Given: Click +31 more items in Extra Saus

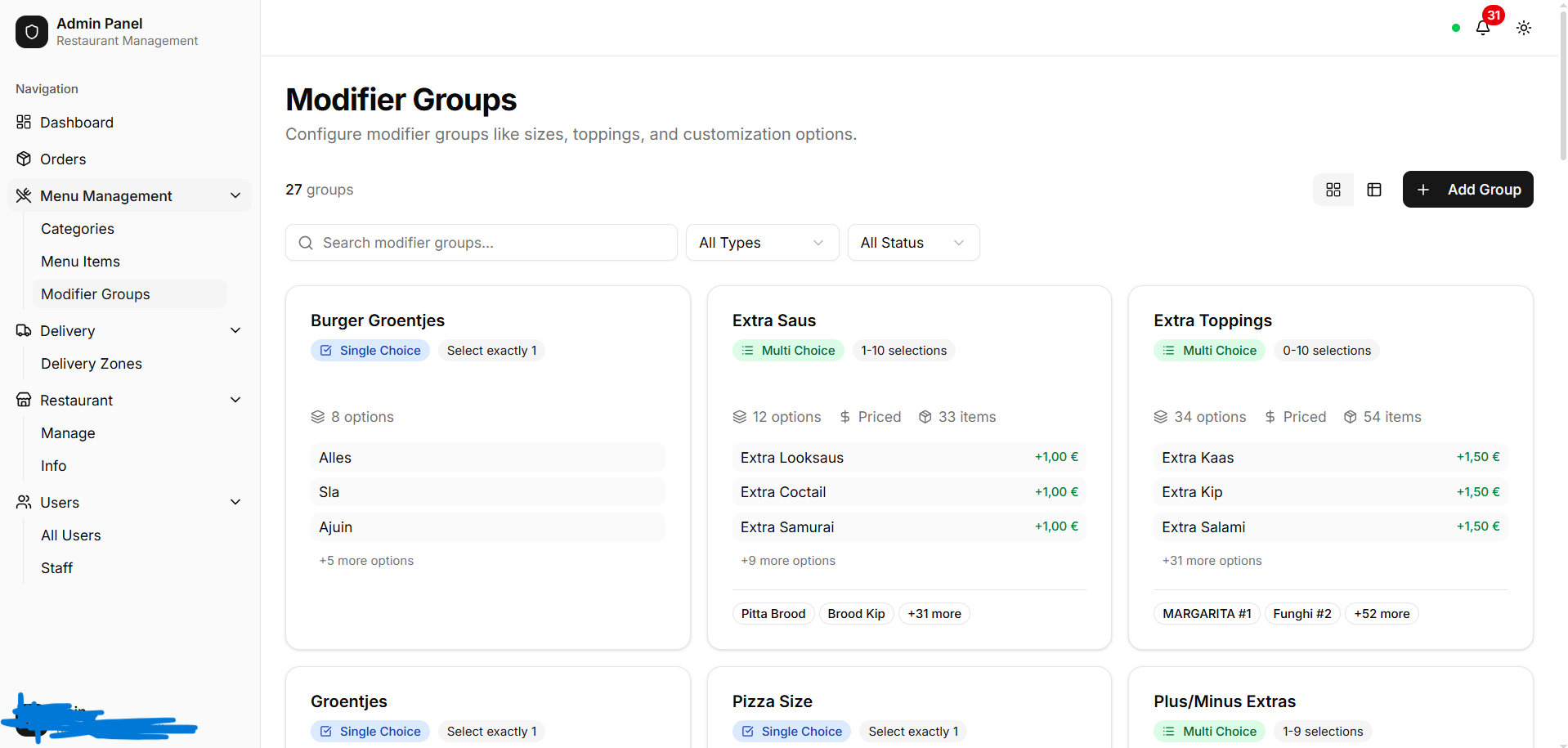Looking at the screenshot, I should 934,614.
